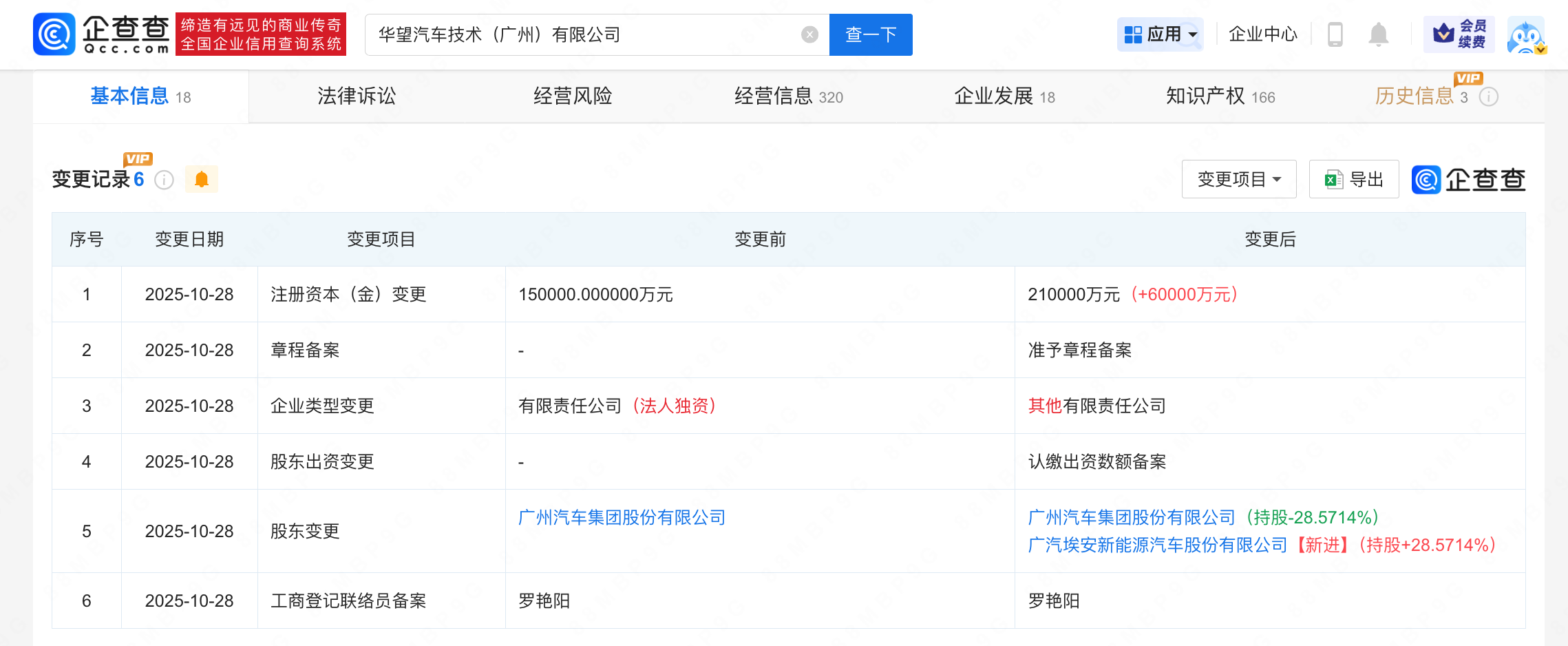
Task: Open the 变更项目 filter dropdown
Action: coord(1238,180)
